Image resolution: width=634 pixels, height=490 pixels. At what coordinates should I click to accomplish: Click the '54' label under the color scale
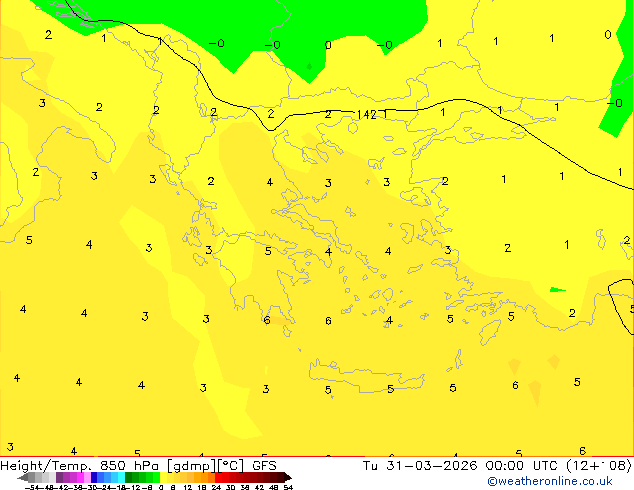(288, 487)
